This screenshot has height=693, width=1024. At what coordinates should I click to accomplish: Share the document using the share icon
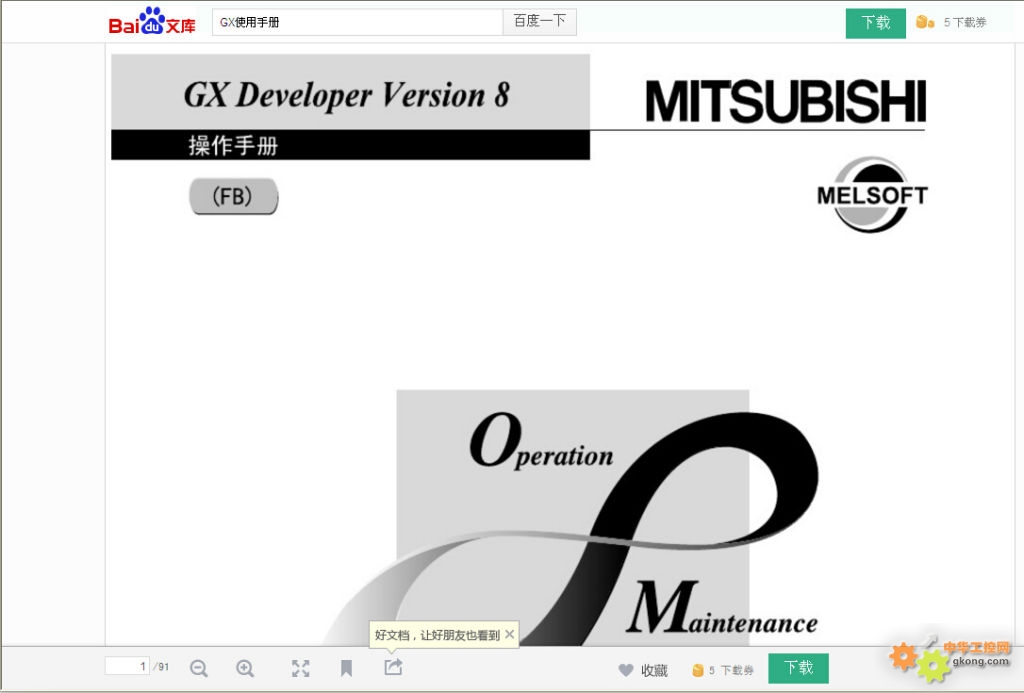point(393,667)
